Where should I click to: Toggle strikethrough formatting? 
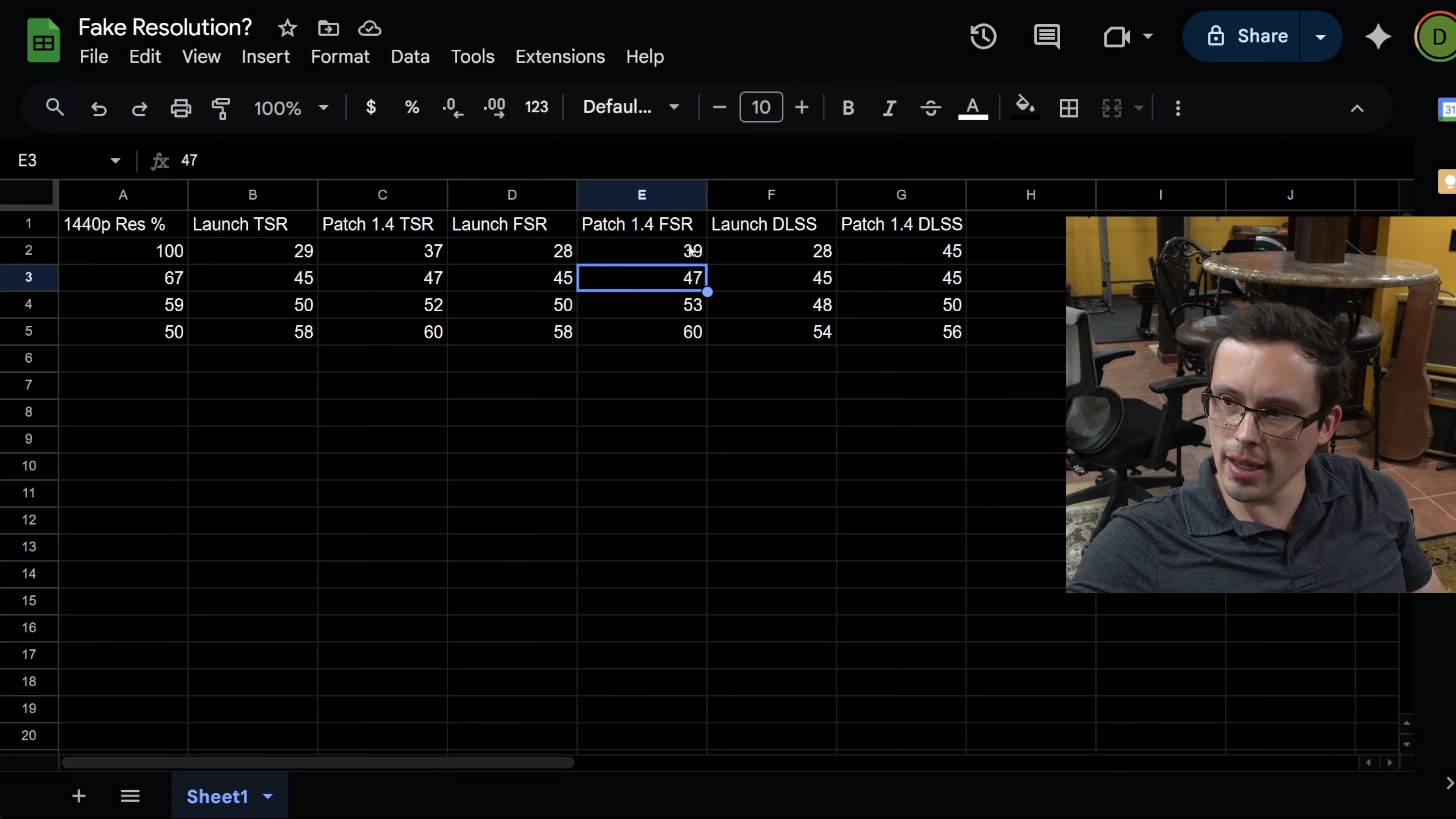pyautogui.click(x=930, y=107)
